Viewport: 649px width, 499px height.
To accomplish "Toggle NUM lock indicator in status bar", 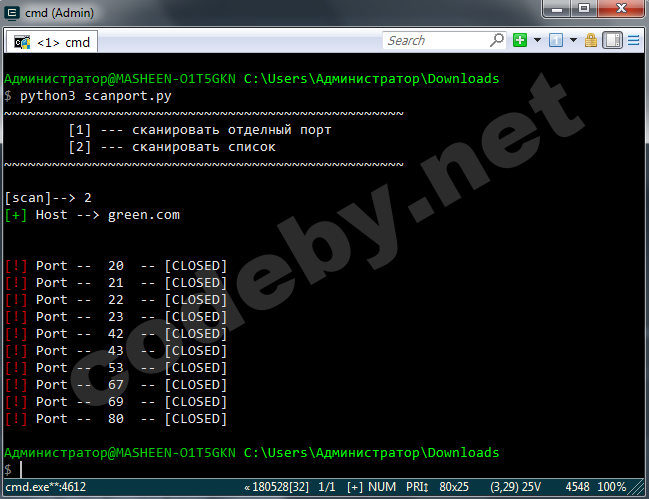I will coord(382,487).
